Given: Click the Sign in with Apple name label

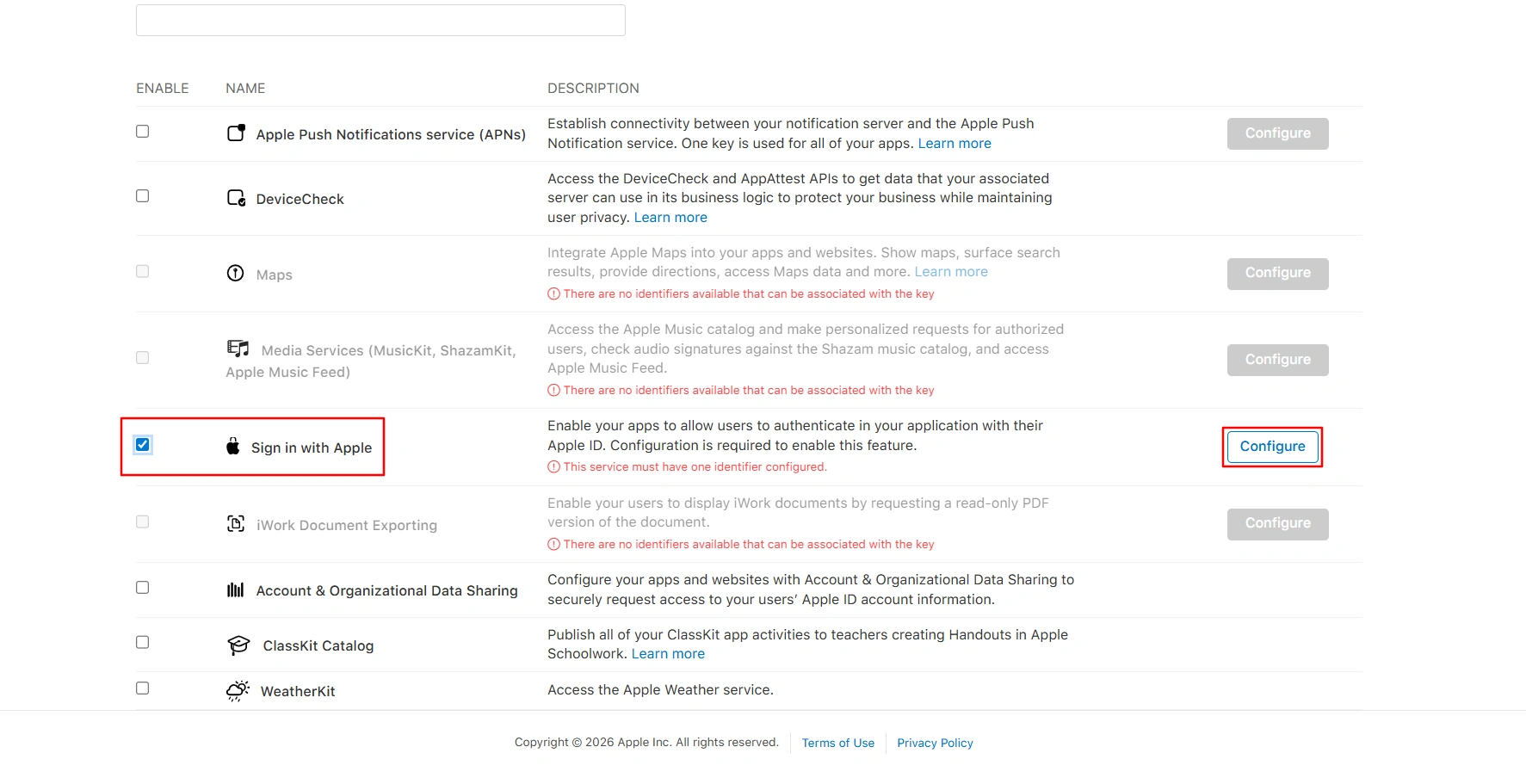Looking at the screenshot, I should pyautogui.click(x=312, y=448).
